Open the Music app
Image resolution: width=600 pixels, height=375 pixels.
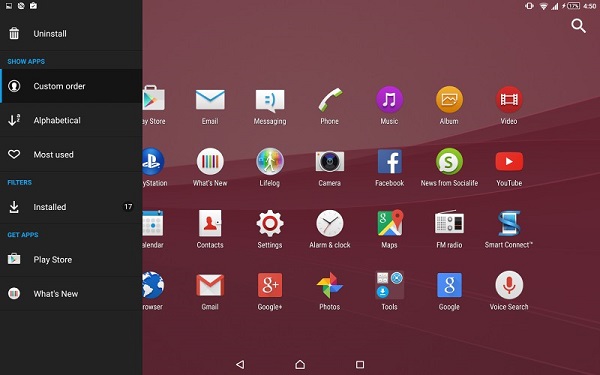pyautogui.click(x=389, y=106)
